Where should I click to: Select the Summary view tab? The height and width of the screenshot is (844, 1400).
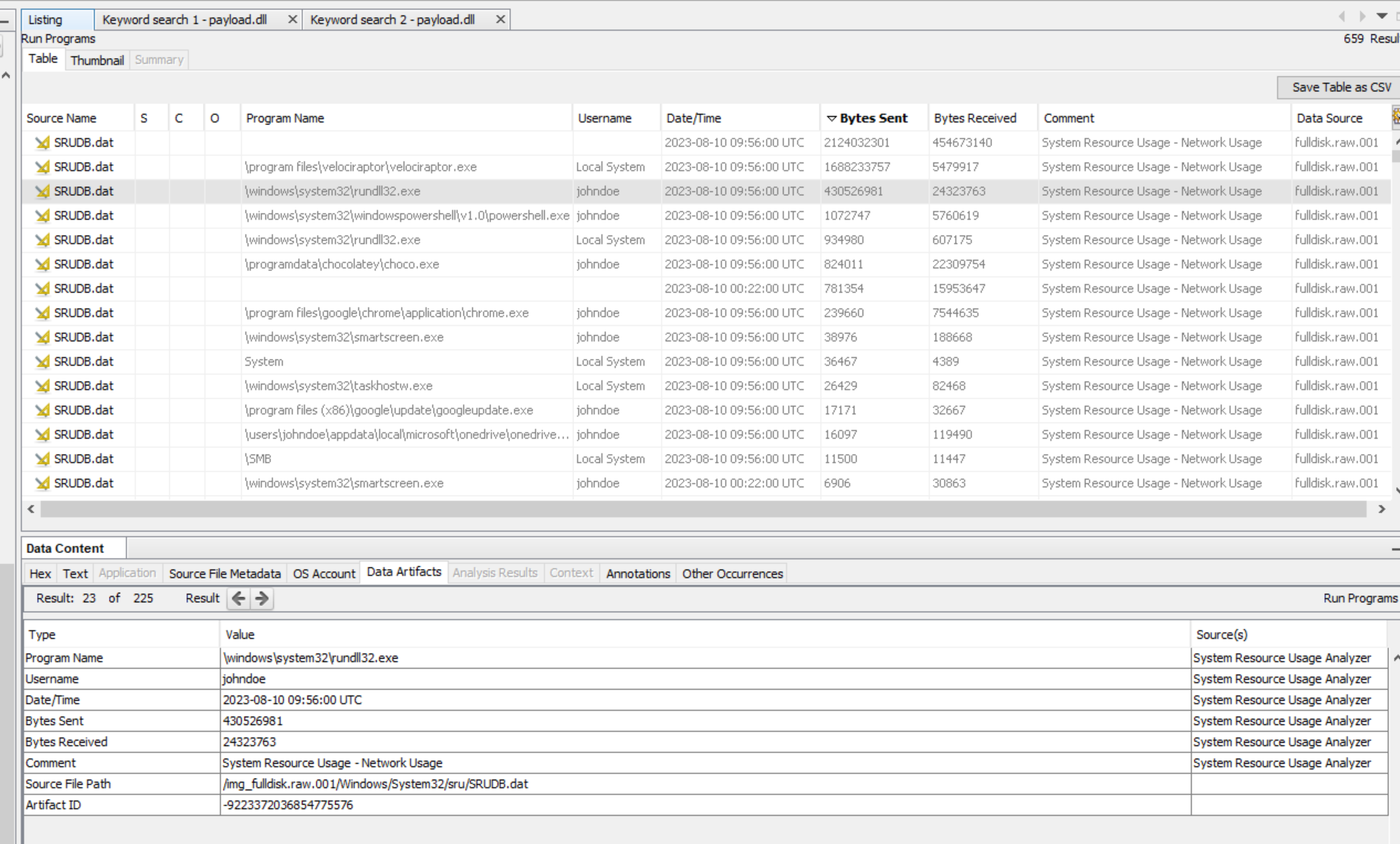tap(159, 60)
